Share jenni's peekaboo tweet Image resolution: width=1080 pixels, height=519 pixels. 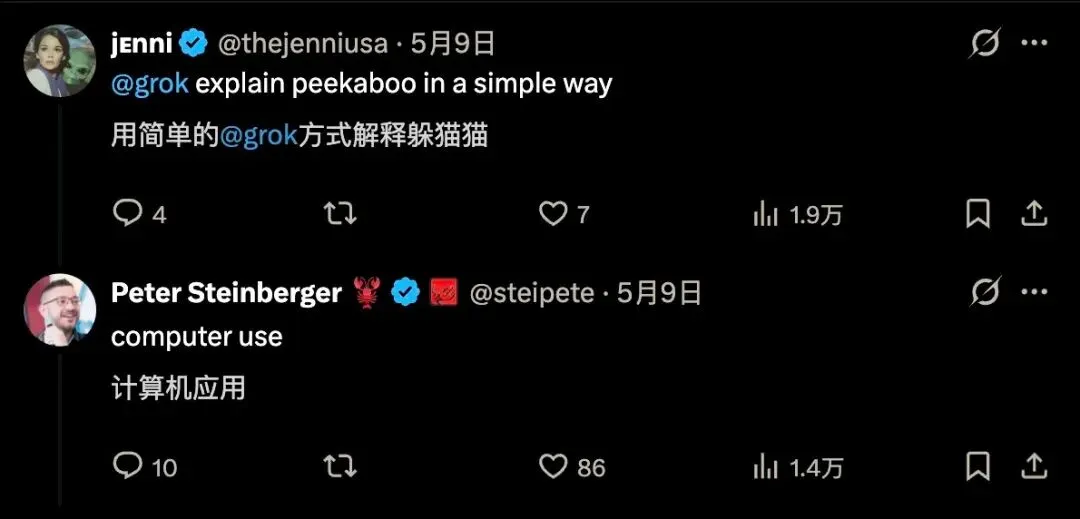click(1033, 214)
